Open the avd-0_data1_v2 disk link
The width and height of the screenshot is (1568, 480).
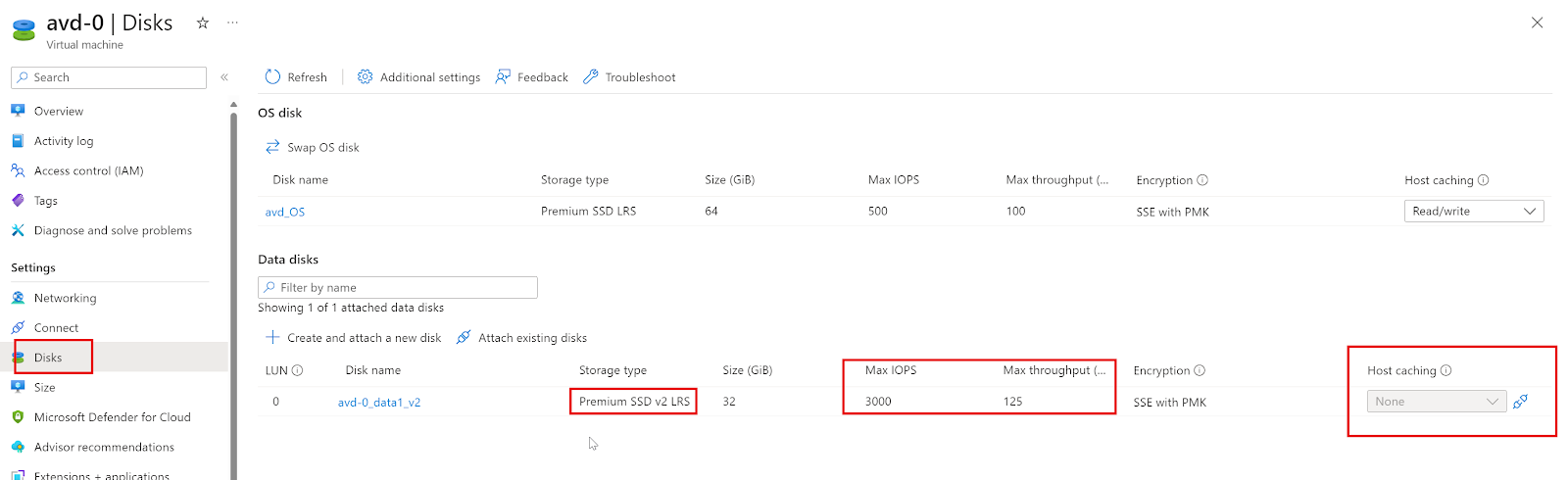point(379,402)
